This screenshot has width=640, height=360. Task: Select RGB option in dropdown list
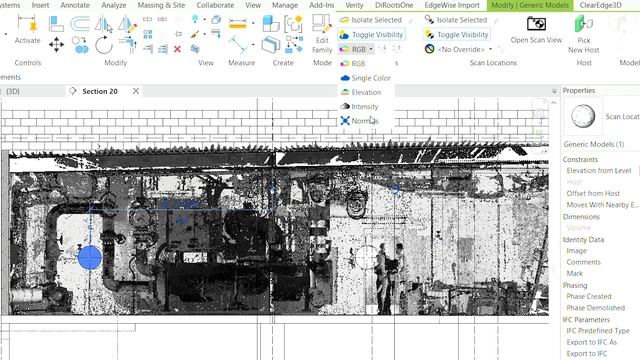click(x=353, y=64)
